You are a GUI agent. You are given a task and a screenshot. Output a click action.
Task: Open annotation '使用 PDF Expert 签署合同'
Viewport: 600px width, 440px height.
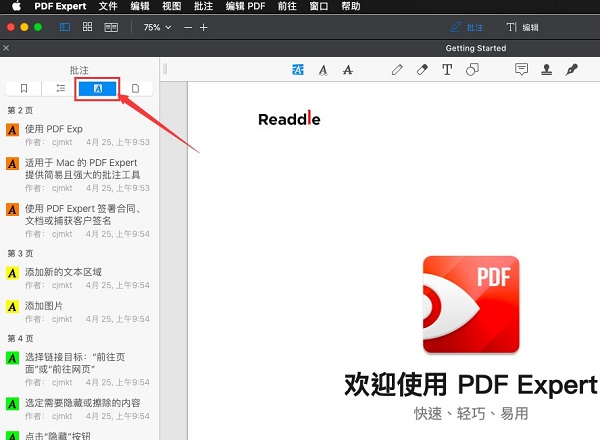click(79, 221)
